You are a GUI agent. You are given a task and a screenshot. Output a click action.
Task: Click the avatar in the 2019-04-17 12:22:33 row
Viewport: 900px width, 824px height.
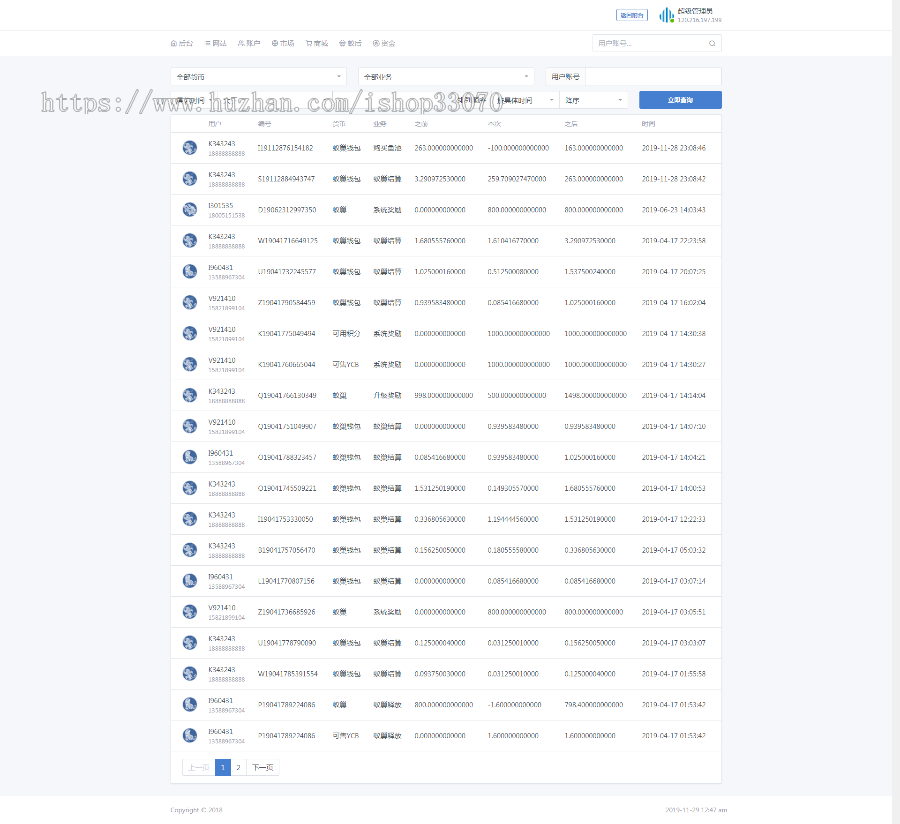pos(190,519)
